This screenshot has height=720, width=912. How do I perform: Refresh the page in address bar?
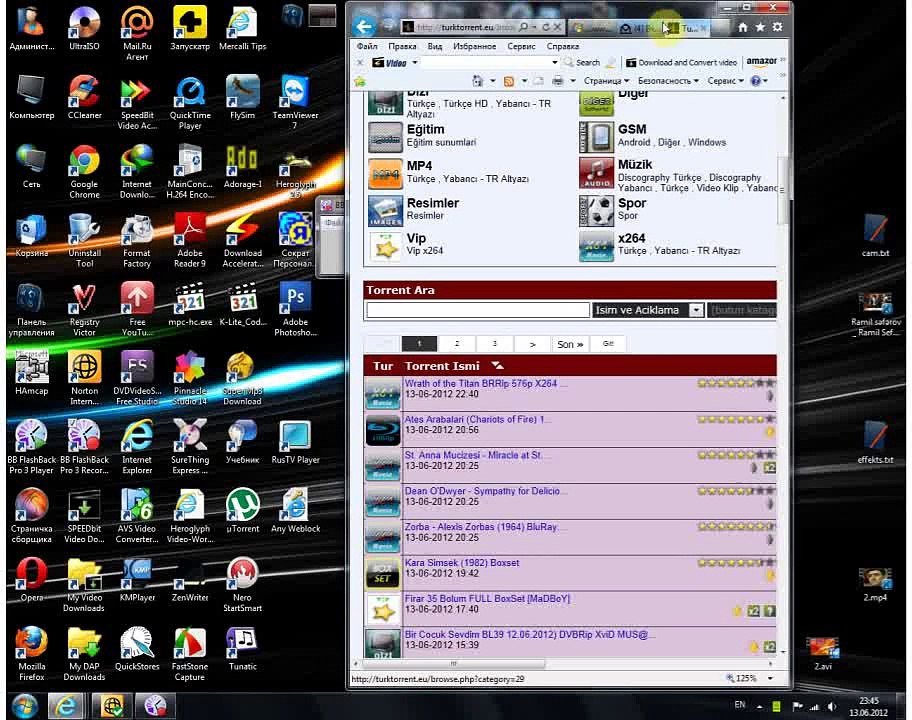546,27
